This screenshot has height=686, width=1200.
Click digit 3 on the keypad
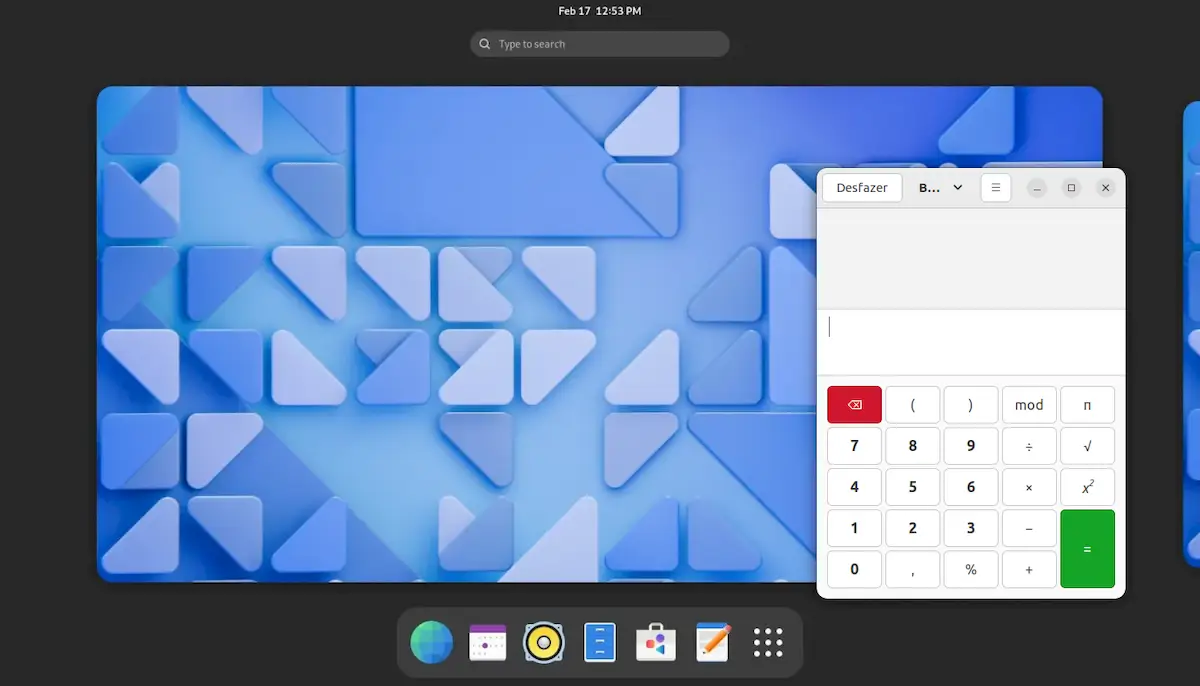click(x=970, y=528)
